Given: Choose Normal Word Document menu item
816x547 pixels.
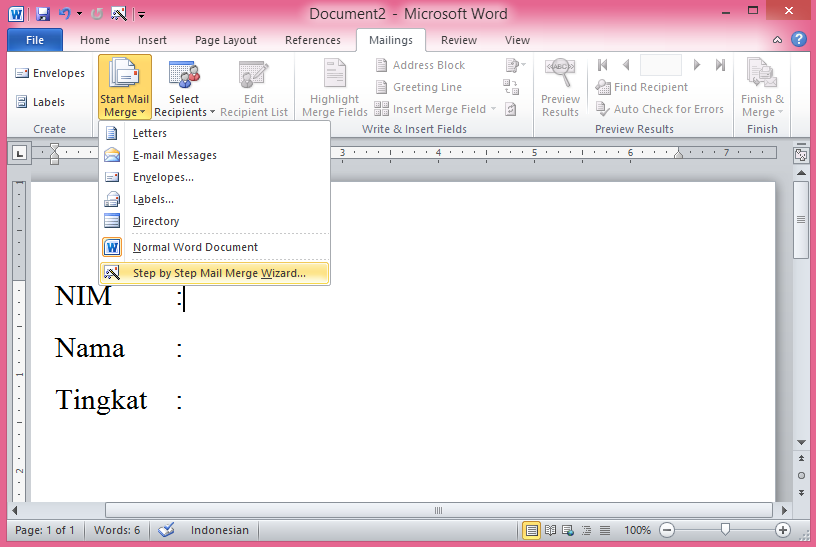Looking at the screenshot, I should (214, 247).
